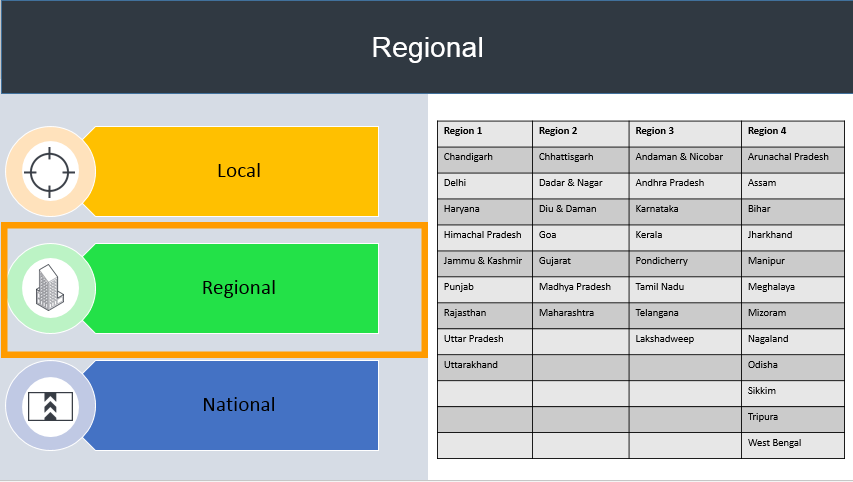Click the Himachal Pradesh cell

pos(484,236)
